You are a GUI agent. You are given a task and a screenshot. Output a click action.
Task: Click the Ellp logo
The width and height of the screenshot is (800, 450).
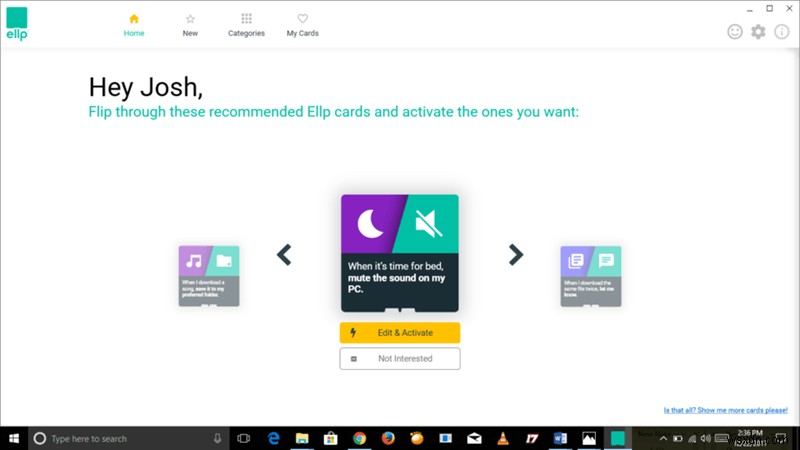(17, 23)
